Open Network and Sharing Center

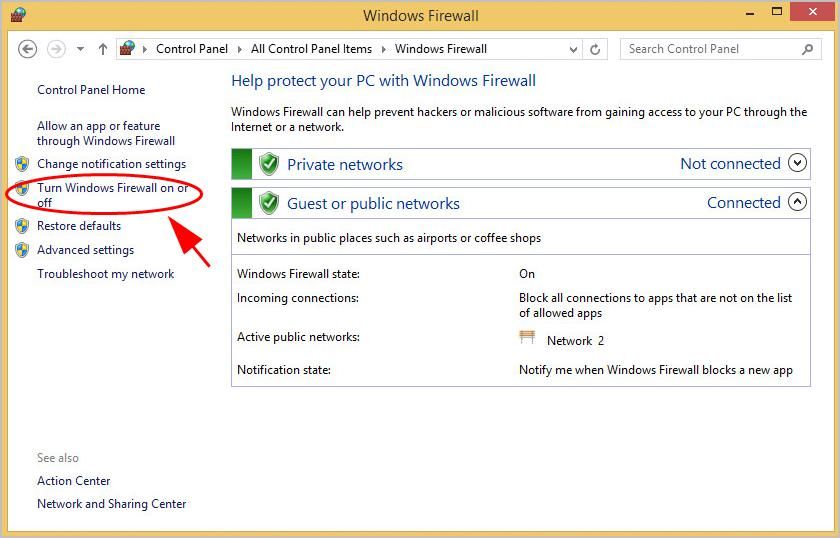111,504
